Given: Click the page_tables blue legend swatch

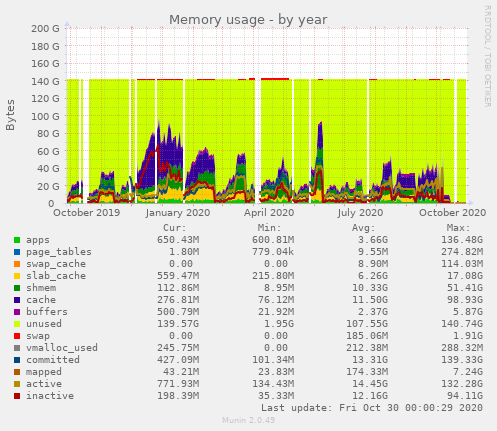Looking at the screenshot, I should pyautogui.click(x=17, y=252).
